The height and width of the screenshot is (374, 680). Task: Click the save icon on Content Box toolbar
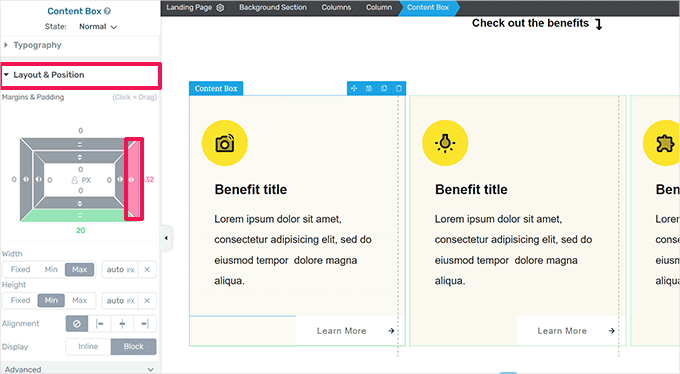pyautogui.click(x=369, y=89)
